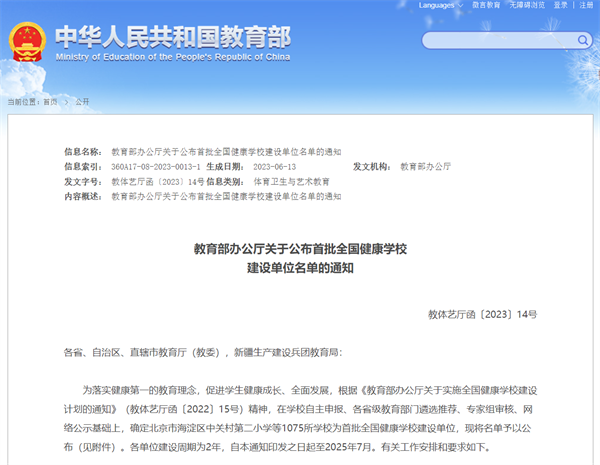This screenshot has width=600, height=465.
Task: Click the 中华人民共和国教育部 site title
Action: click(172, 37)
